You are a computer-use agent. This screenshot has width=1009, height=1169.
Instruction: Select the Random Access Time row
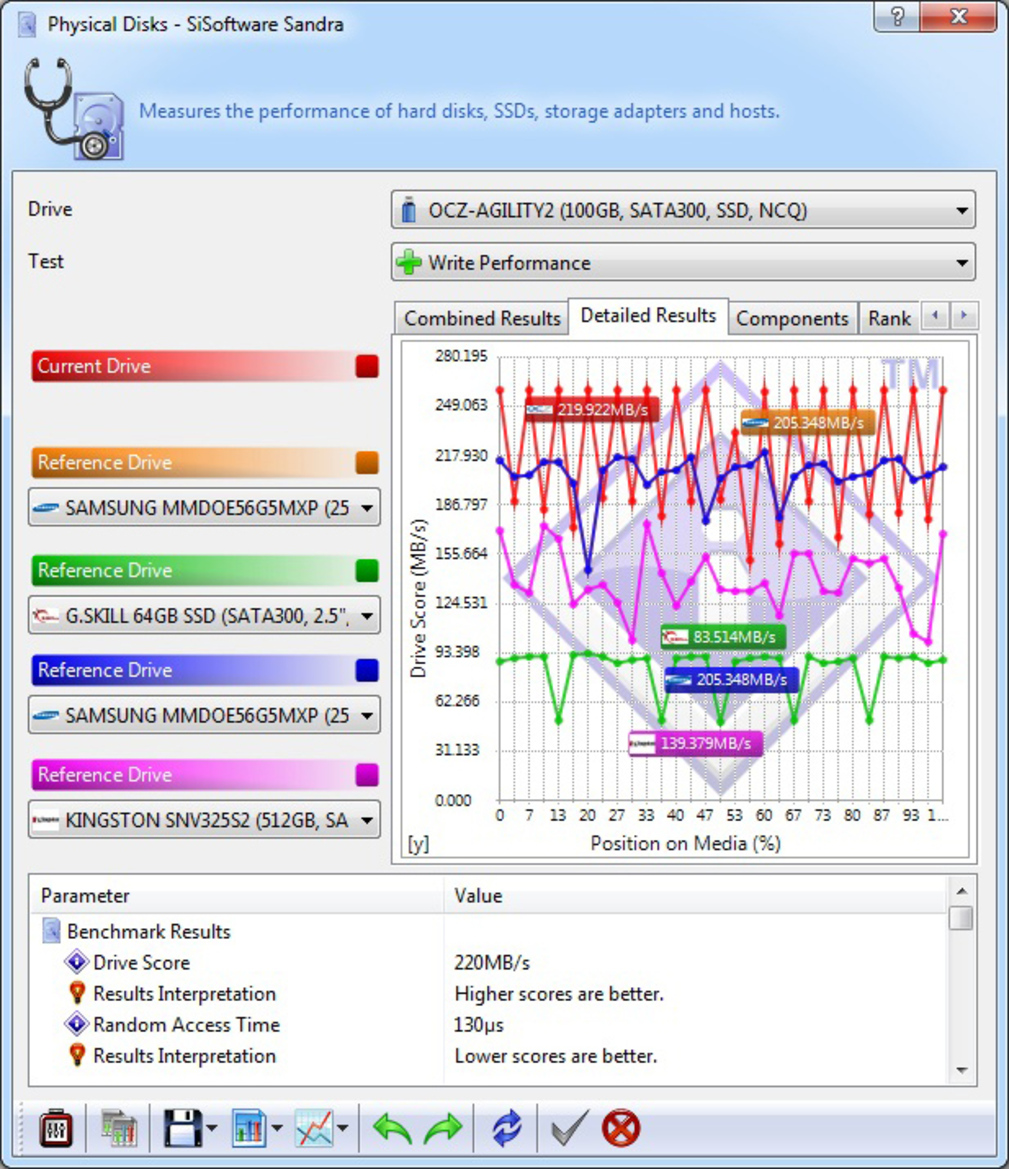pos(489,1024)
